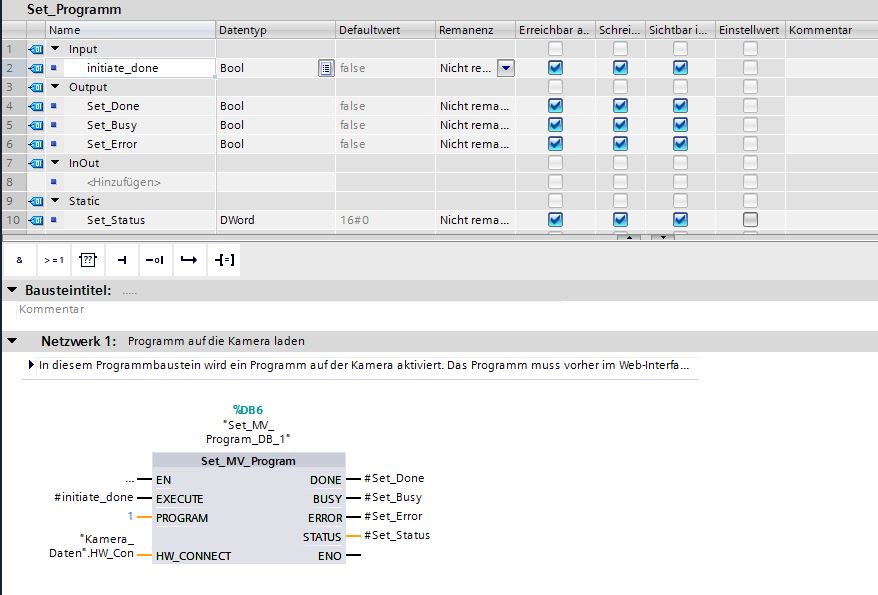The image size is (878, 595).
Task: Open Remanenz dropdown for initiate_done
Action: (x=505, y=68)
